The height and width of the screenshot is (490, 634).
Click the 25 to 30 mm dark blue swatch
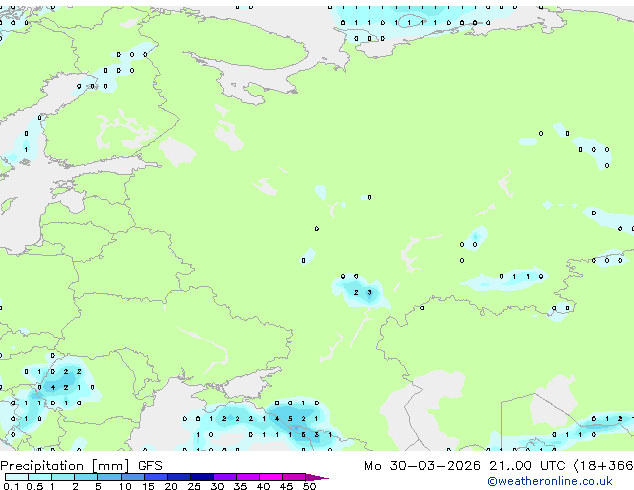[202, 477]
